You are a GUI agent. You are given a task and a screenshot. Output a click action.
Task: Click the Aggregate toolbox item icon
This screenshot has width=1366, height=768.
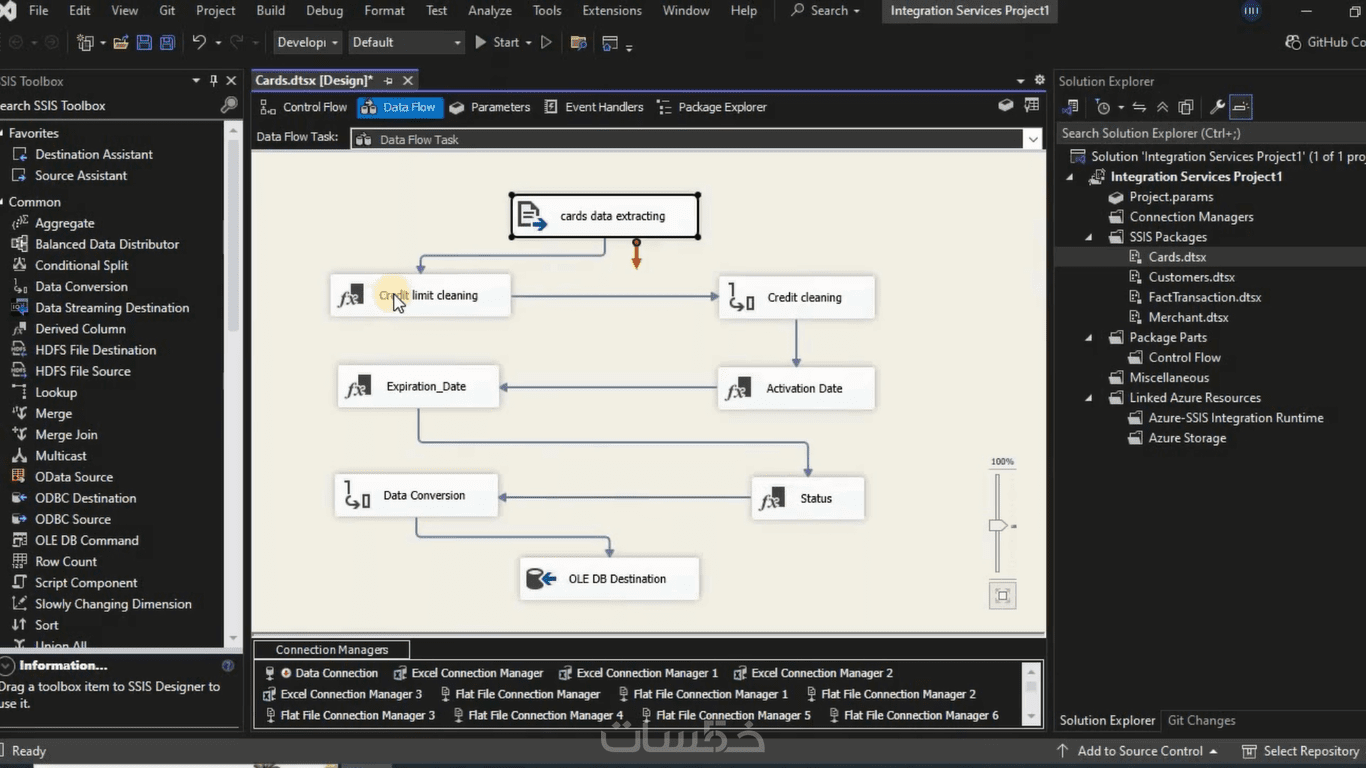(x=19, y=223)
